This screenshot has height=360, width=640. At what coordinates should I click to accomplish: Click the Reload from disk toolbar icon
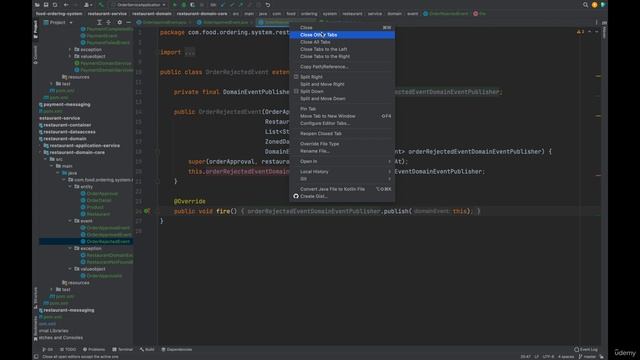click(55, 5)
